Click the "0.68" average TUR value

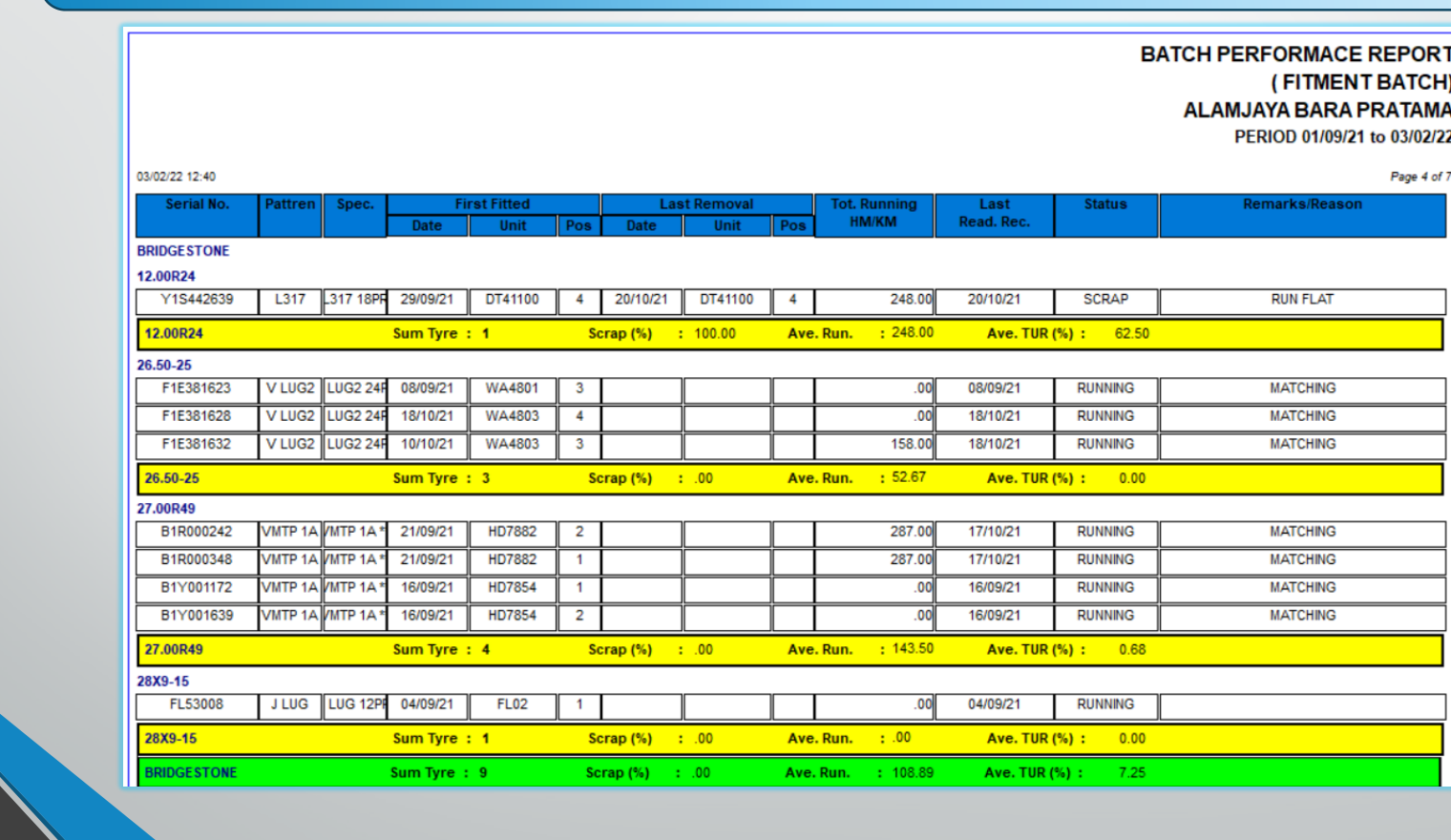click(x=1132, y=650)
